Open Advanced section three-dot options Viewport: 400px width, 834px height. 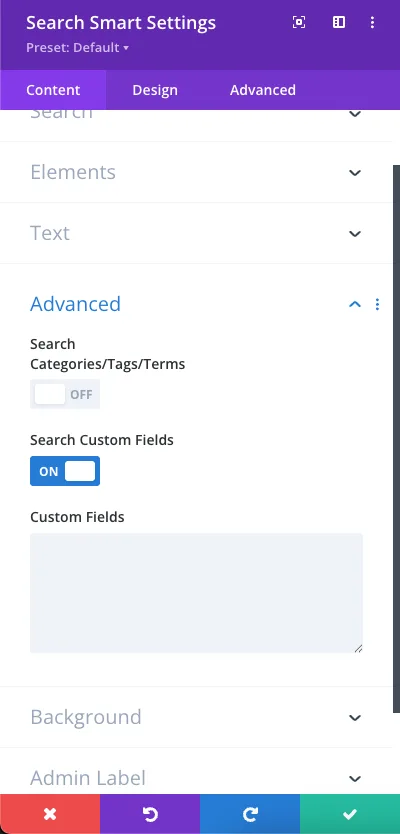click(377, 304)
